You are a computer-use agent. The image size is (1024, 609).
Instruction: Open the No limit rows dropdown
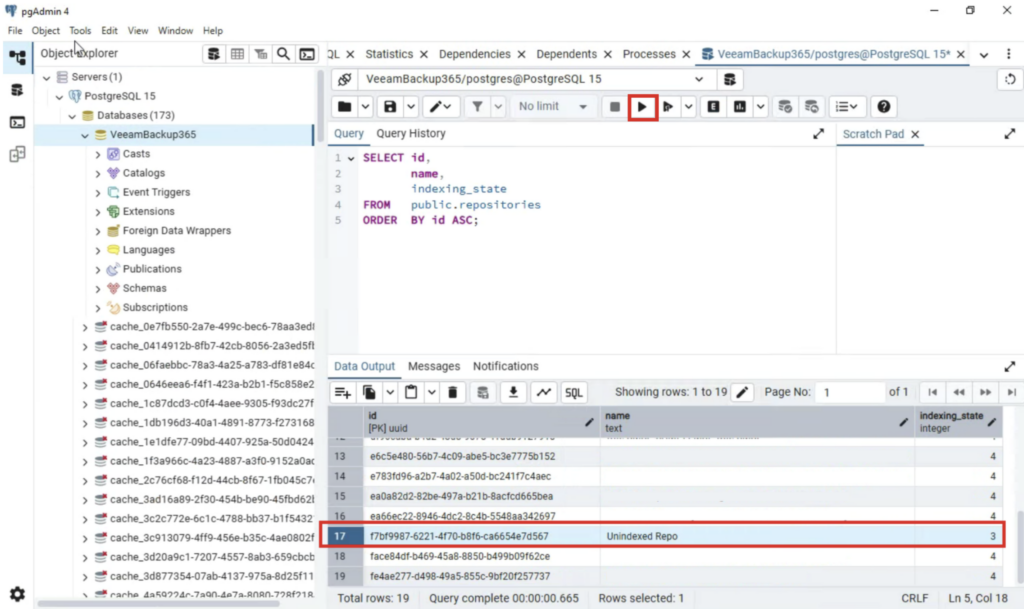[552, 106]
